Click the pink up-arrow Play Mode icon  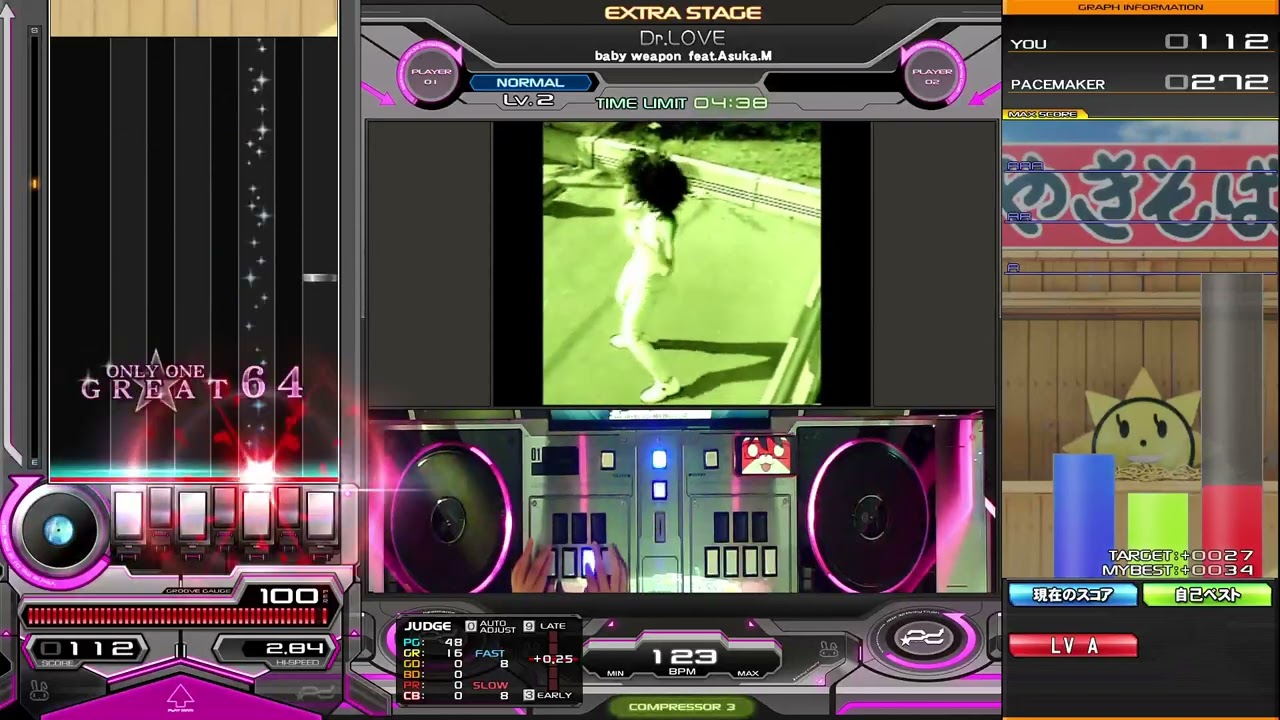click(x=179, y=696)
